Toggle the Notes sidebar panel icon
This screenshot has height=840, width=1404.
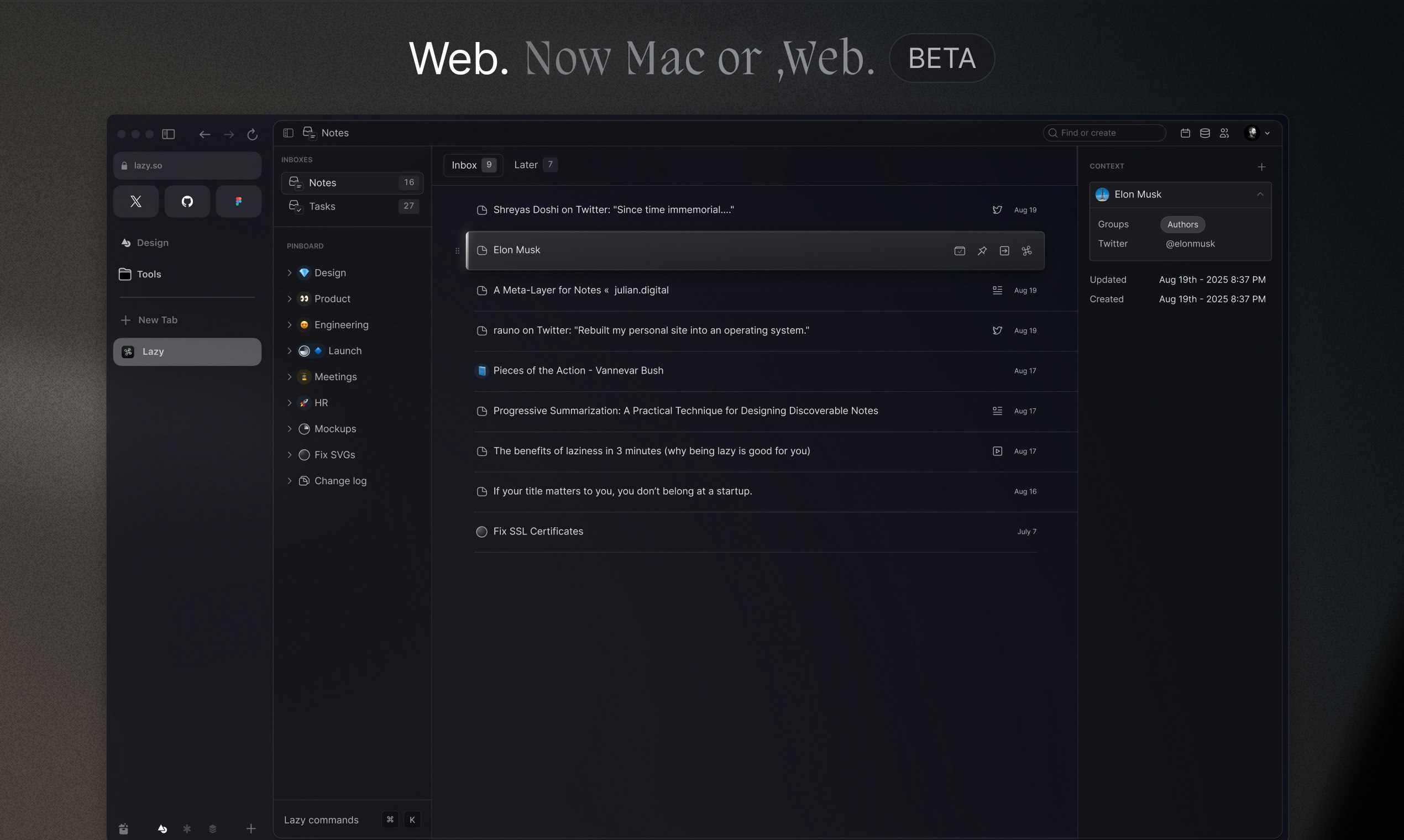point(288,133)
